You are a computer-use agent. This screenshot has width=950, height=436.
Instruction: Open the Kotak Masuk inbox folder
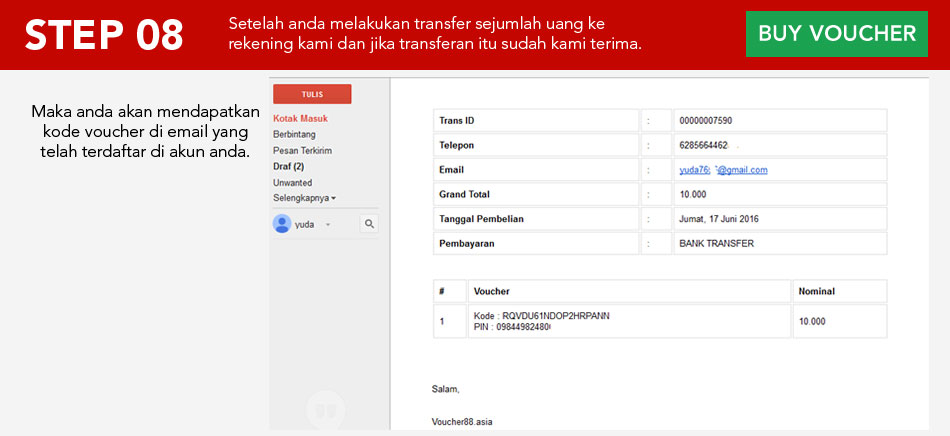pyautogui.click(x=300, y=118)
